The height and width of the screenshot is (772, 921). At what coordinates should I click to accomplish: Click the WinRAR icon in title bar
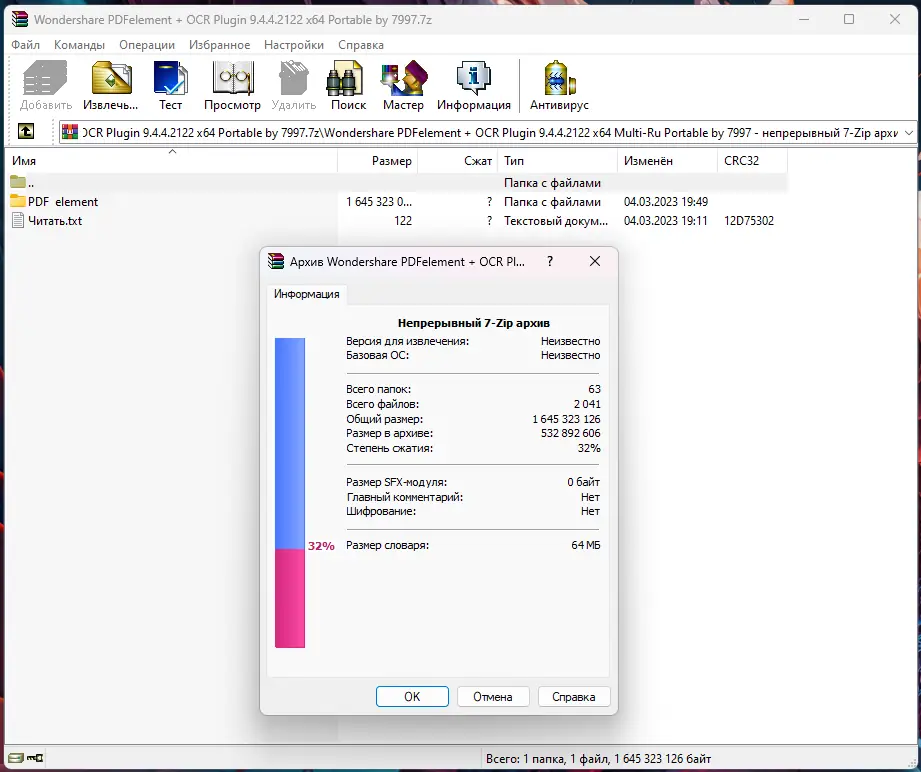(x=20, y=19)
